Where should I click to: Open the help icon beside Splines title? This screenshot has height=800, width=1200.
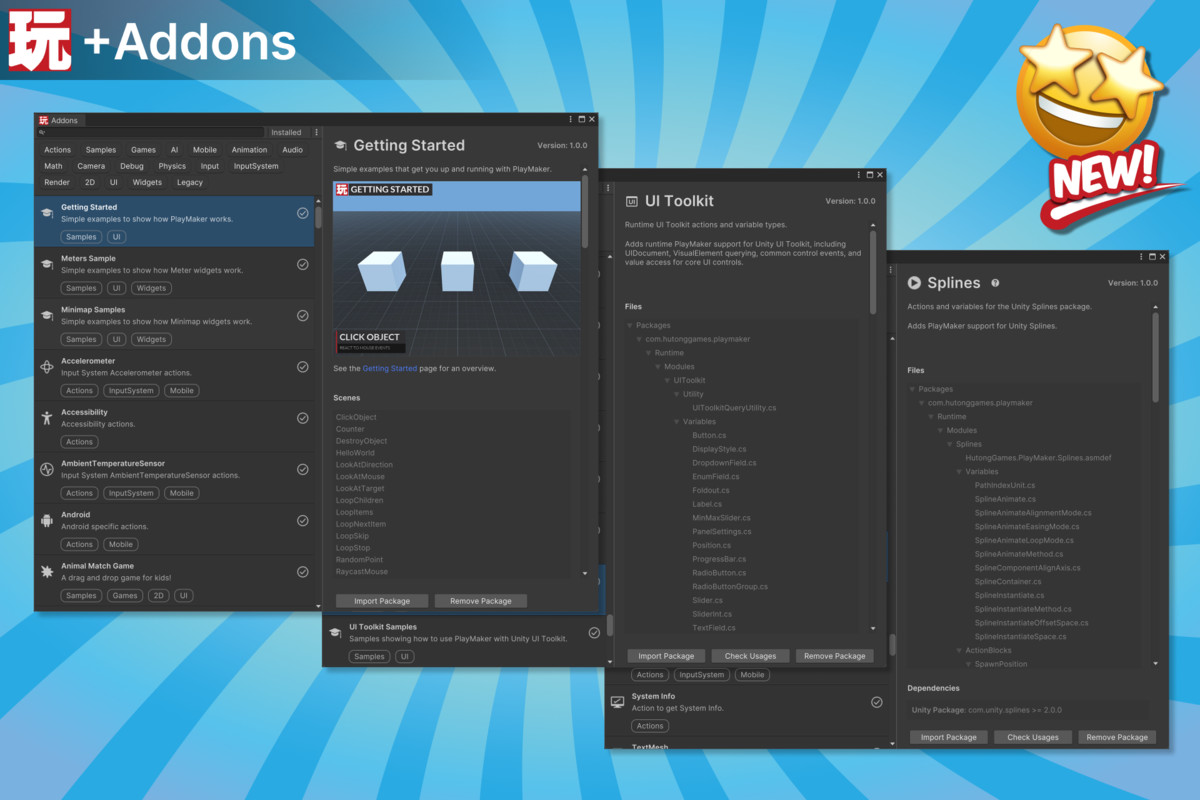coord(995,283)
